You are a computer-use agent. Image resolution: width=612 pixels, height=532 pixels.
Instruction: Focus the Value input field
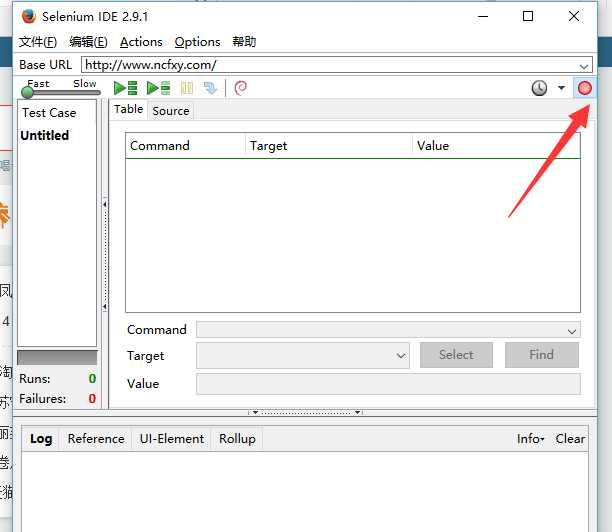pos(388,384)
